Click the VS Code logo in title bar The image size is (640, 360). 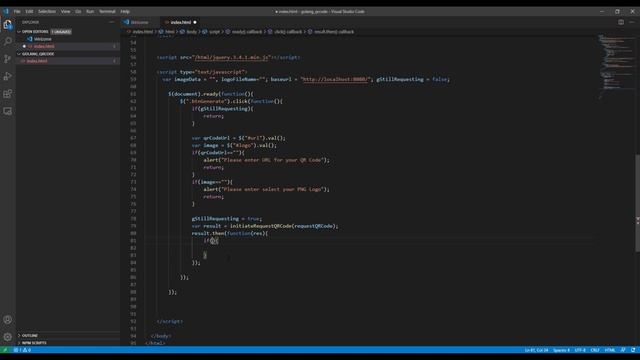pyautogui.click(x=6, y=11)
